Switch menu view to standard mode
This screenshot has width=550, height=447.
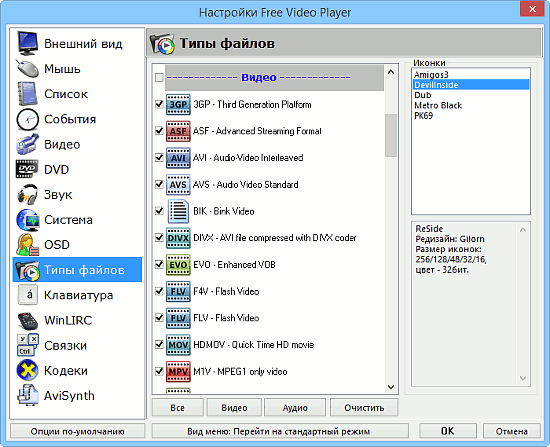point(280,431)
